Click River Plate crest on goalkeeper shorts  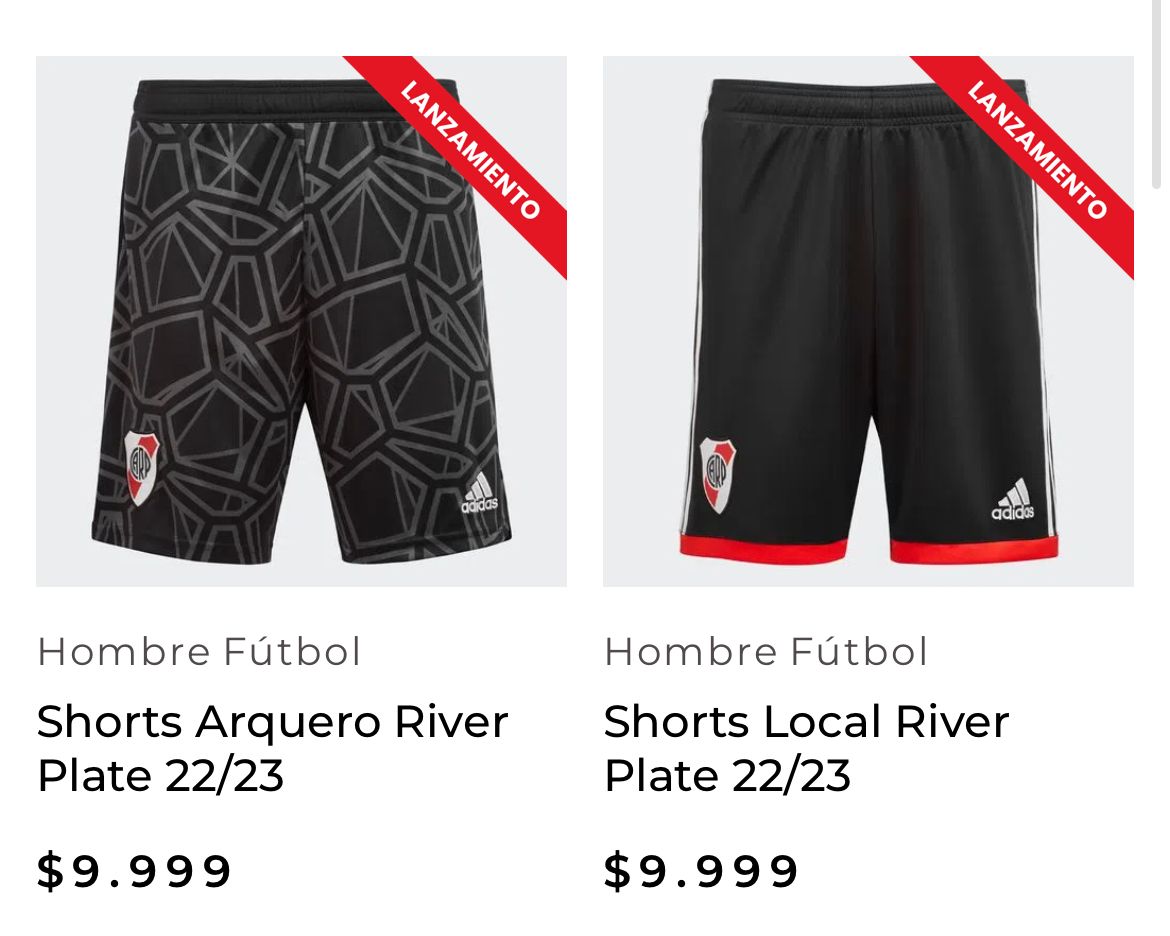(x=142, y=467)
